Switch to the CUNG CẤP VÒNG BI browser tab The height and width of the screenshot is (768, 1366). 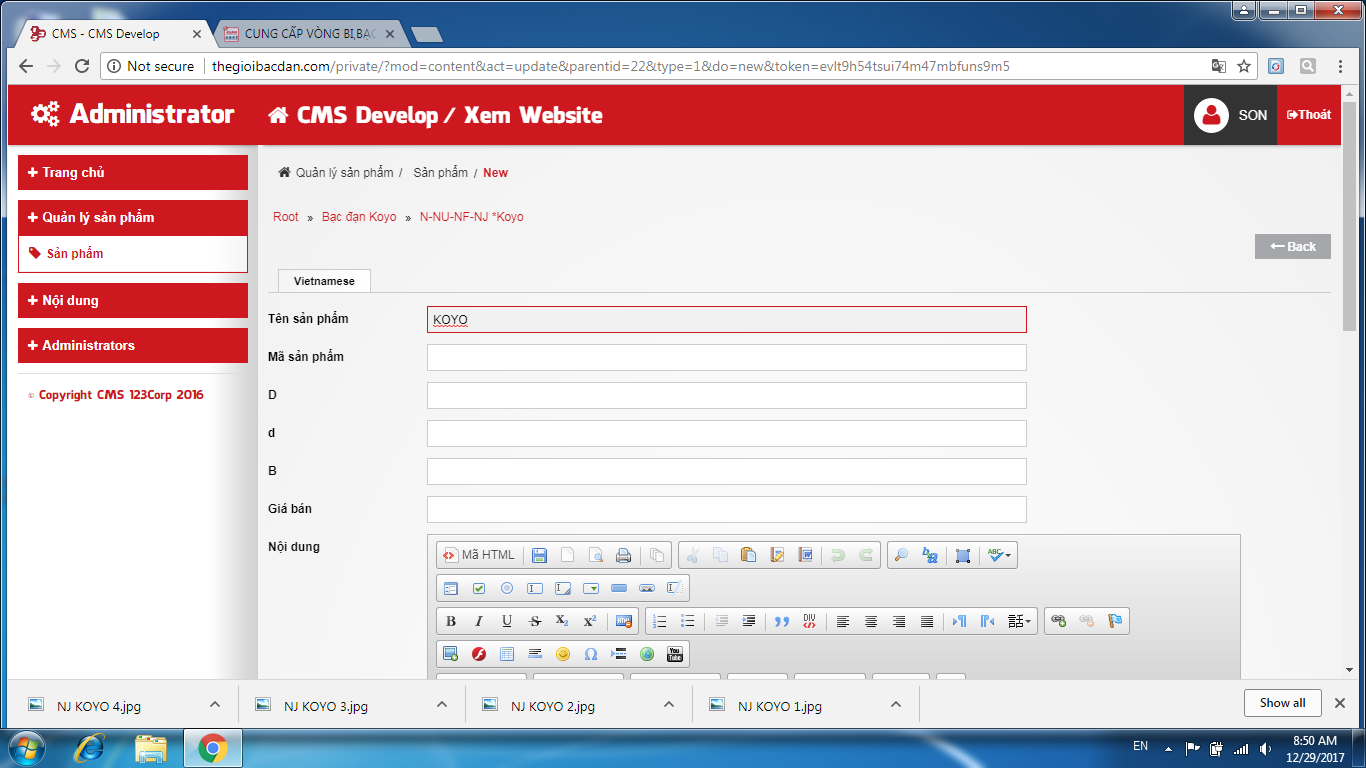tap(310, 33)
